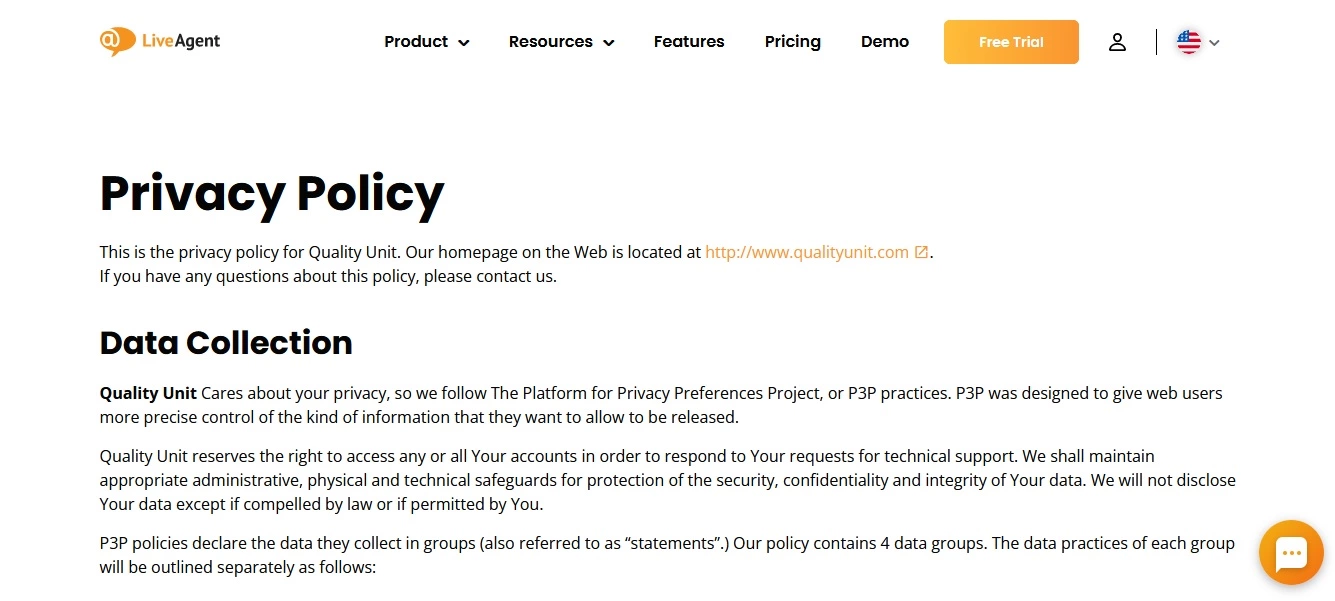Select Demo from the navigation bar

(884, 41)
